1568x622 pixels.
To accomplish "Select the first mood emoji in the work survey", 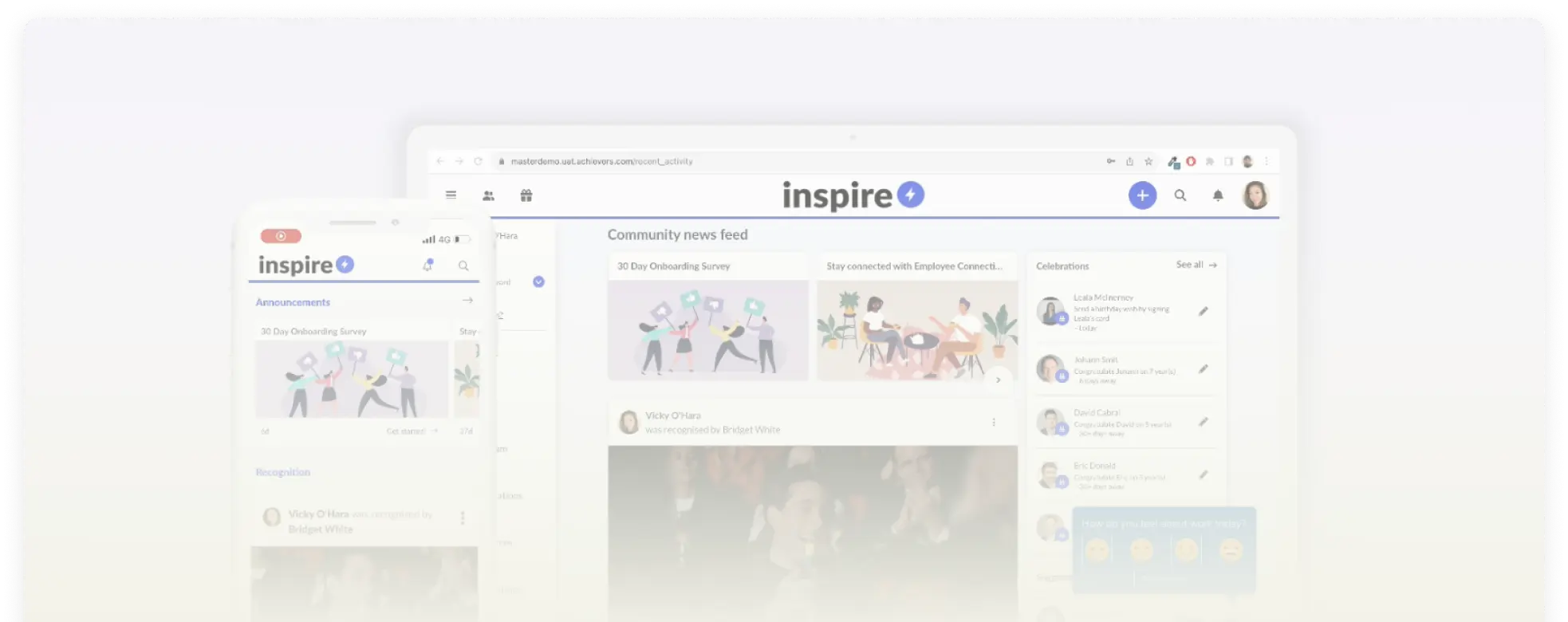I will [x=1097, y=550].
